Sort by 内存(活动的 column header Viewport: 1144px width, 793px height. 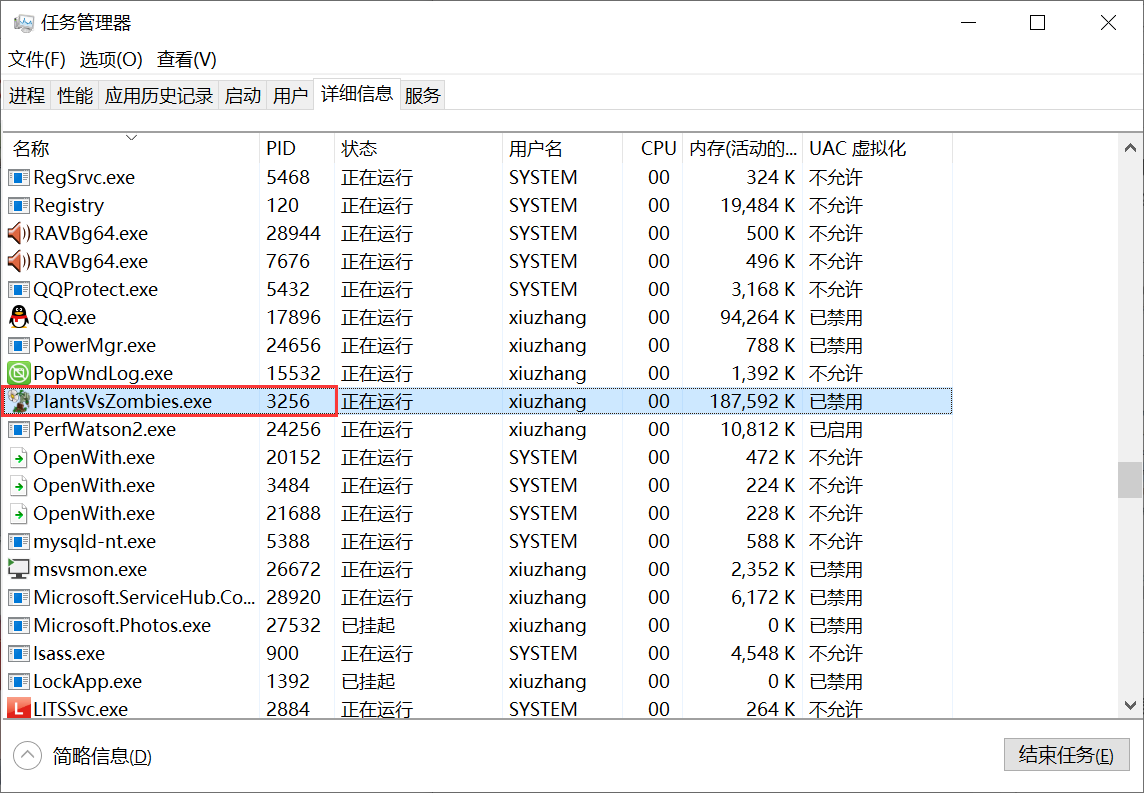743,148
